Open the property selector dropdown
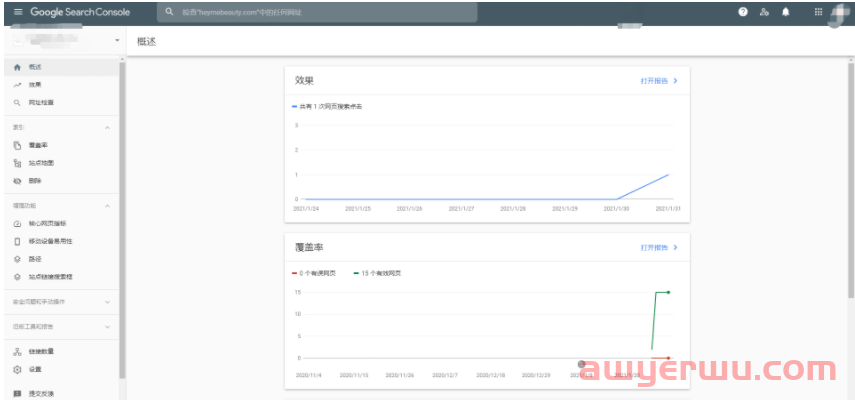855x400 pixels. 117,41
